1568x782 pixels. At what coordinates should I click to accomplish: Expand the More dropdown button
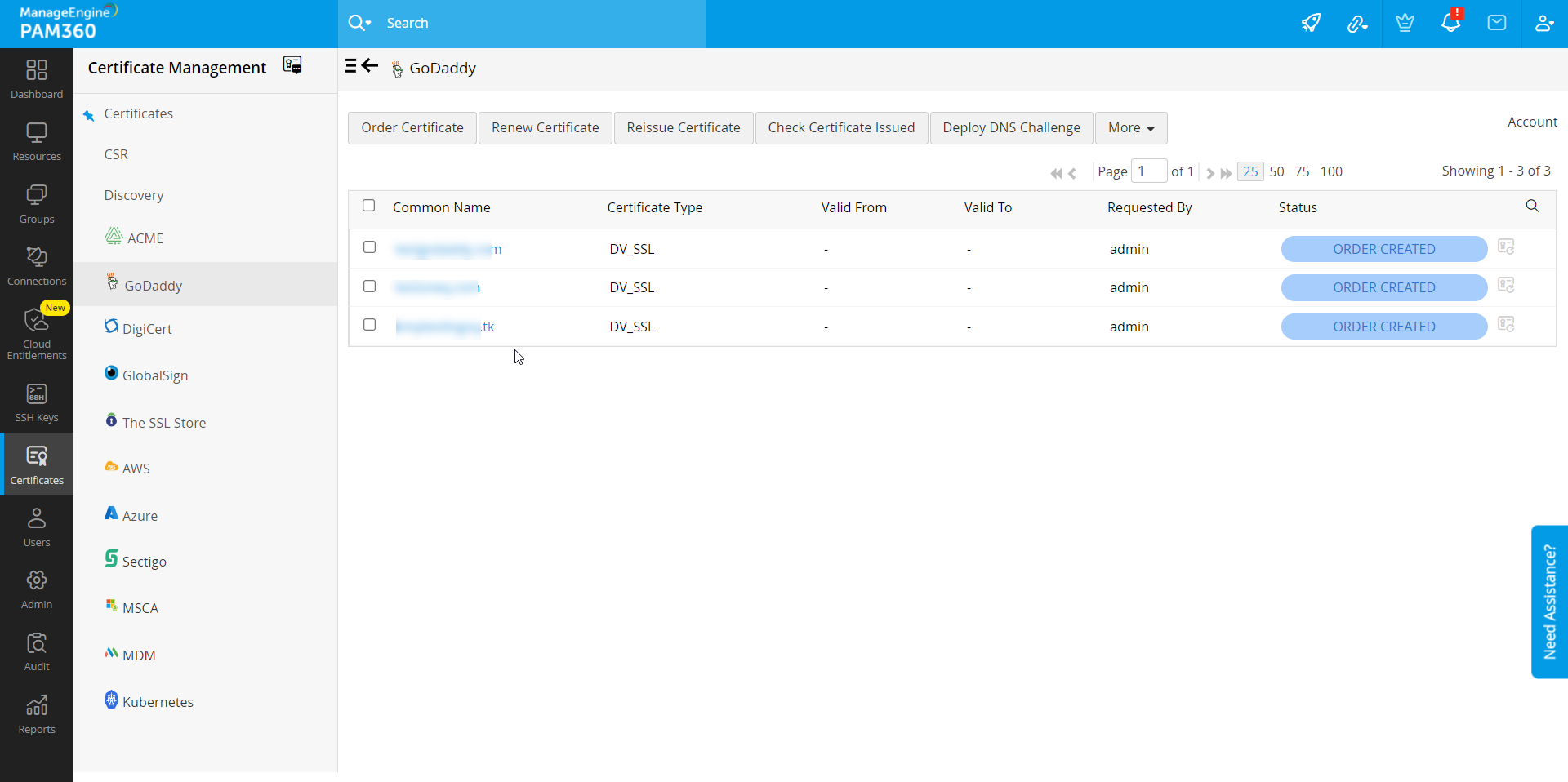tap(1130, 128)
